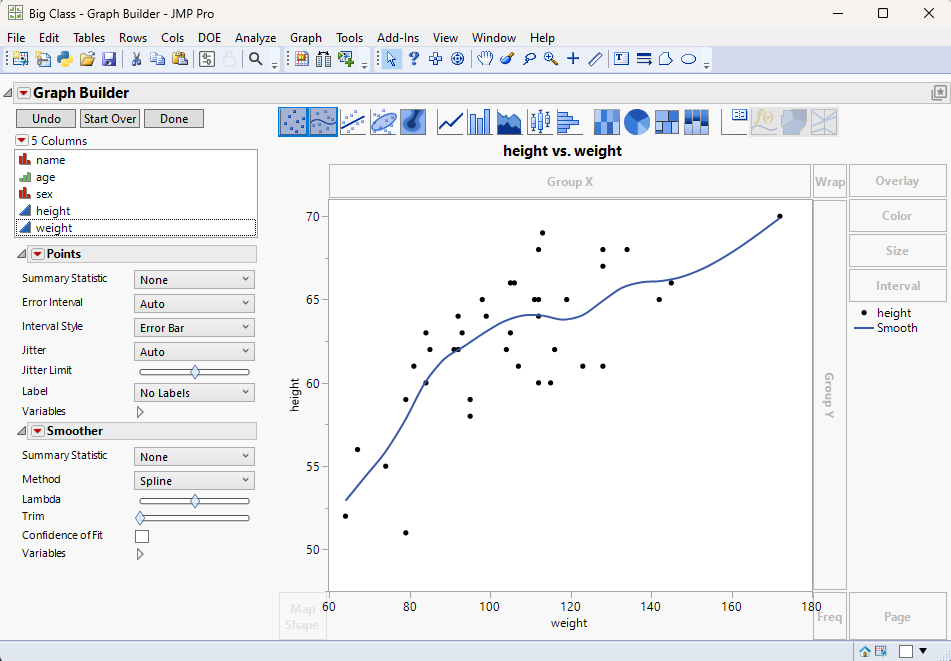Expand Variables under the Smoother section

coord(140,554)
